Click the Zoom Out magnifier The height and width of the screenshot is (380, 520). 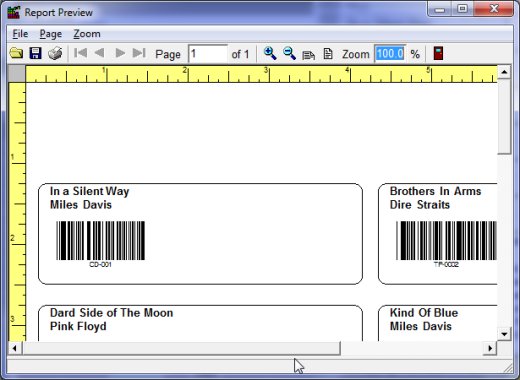289,53
